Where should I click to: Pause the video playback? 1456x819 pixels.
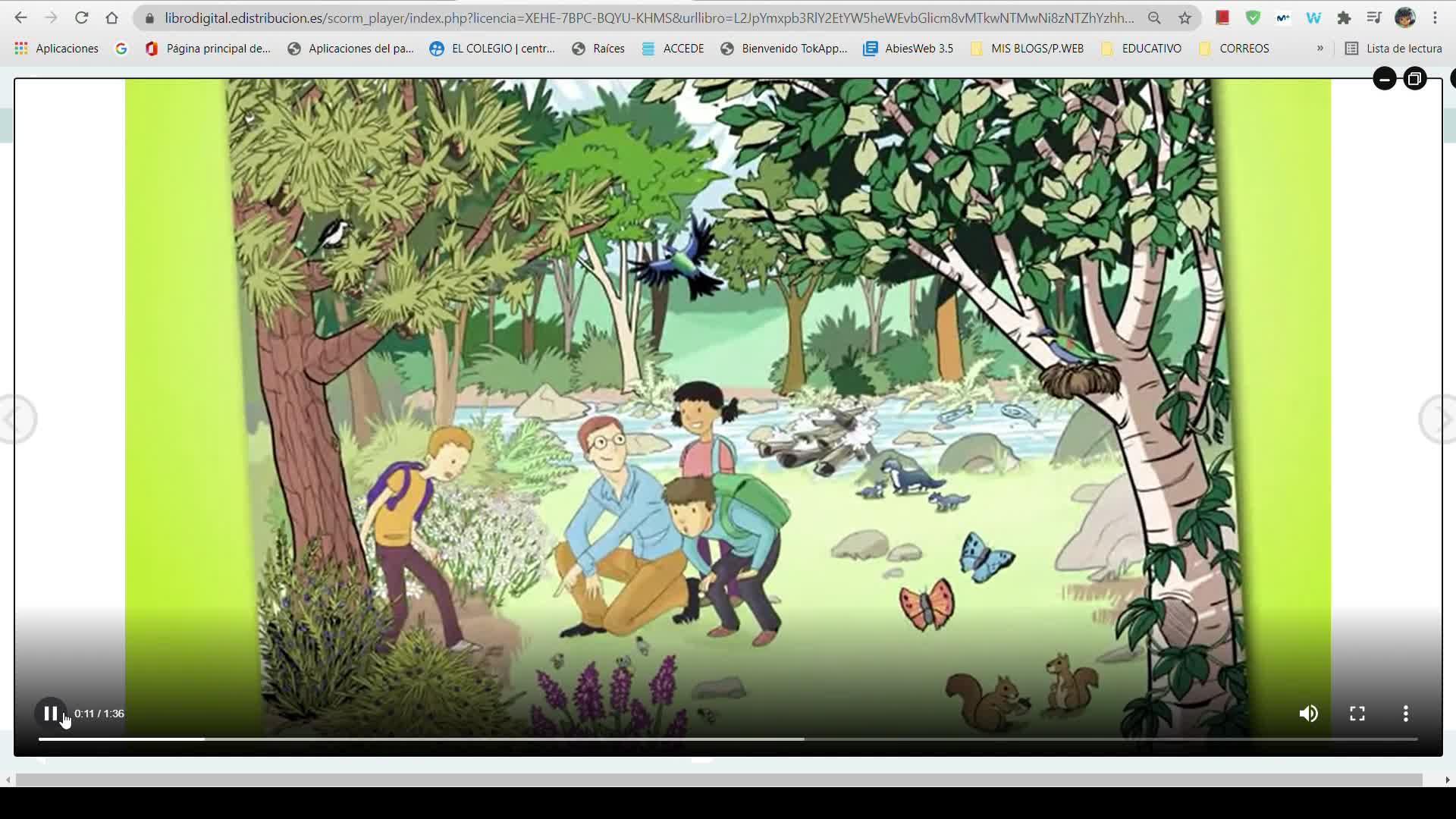coord(50,714)
